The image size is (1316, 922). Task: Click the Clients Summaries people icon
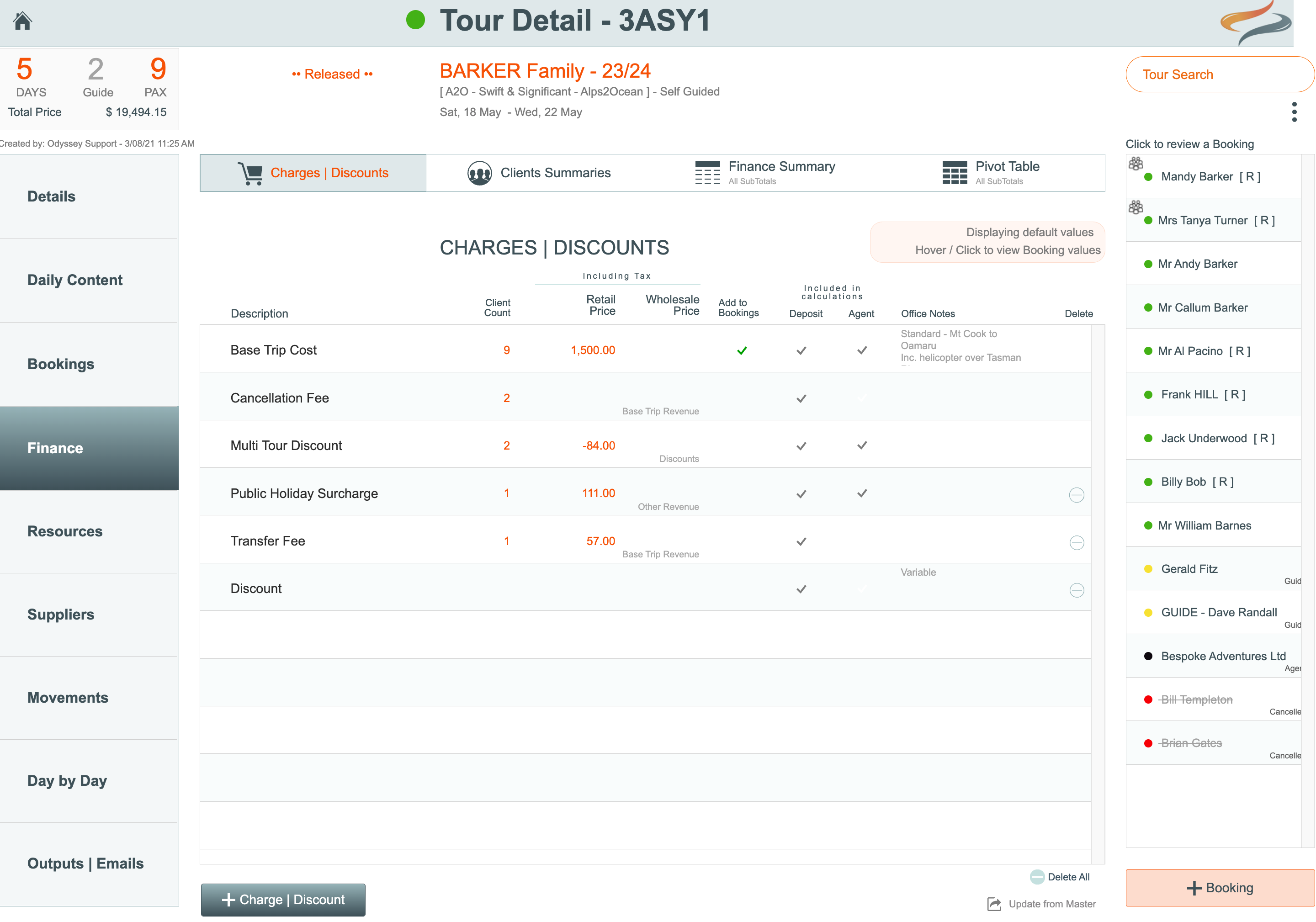479,173
